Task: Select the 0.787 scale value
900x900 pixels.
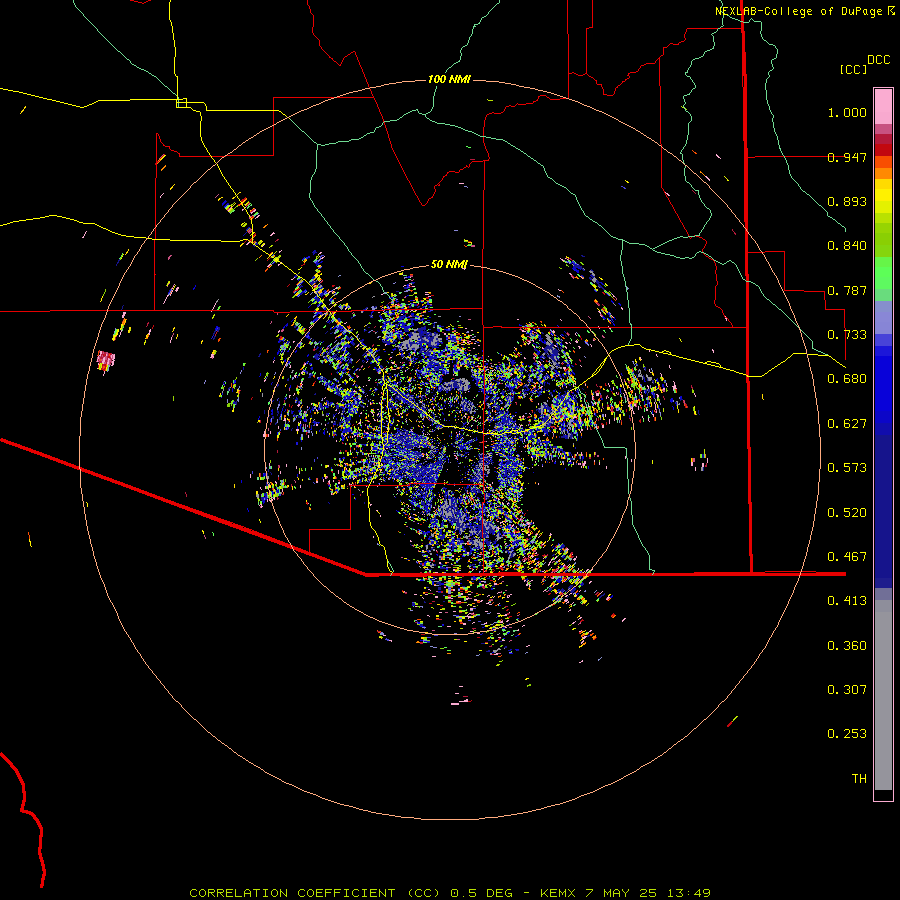Action: tap(847, 290)
